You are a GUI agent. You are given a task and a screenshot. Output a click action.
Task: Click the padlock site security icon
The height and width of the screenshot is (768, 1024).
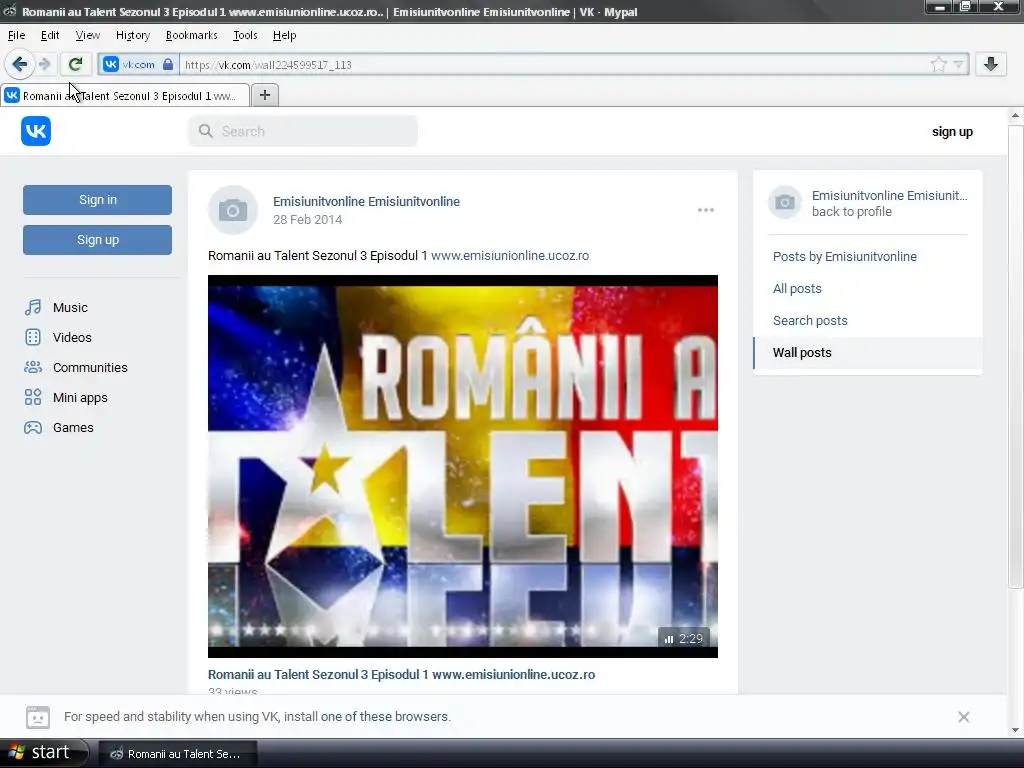point(168,64)
